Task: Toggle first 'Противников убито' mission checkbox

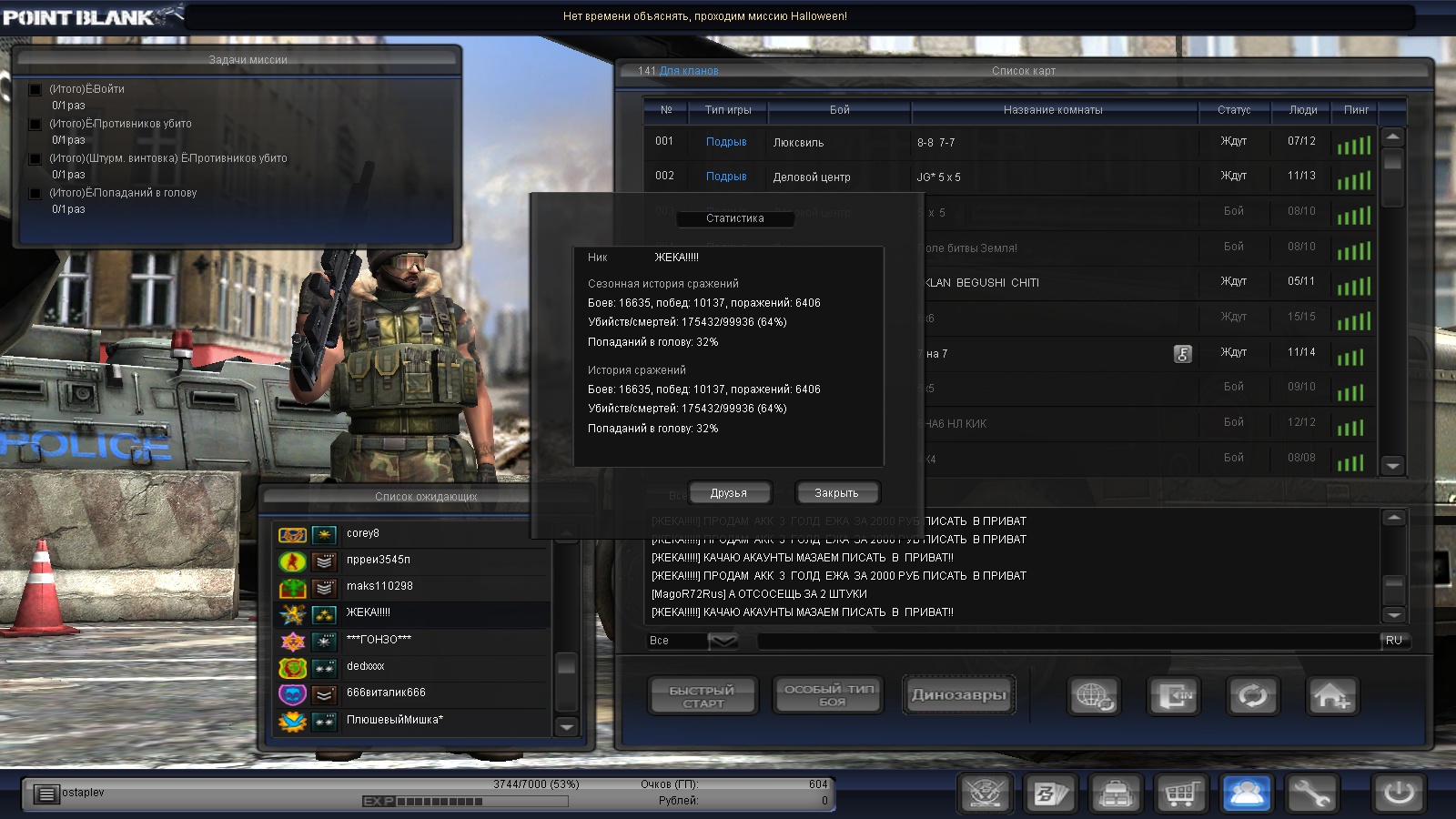Action: pyautogui.click(x=35, y=124)
